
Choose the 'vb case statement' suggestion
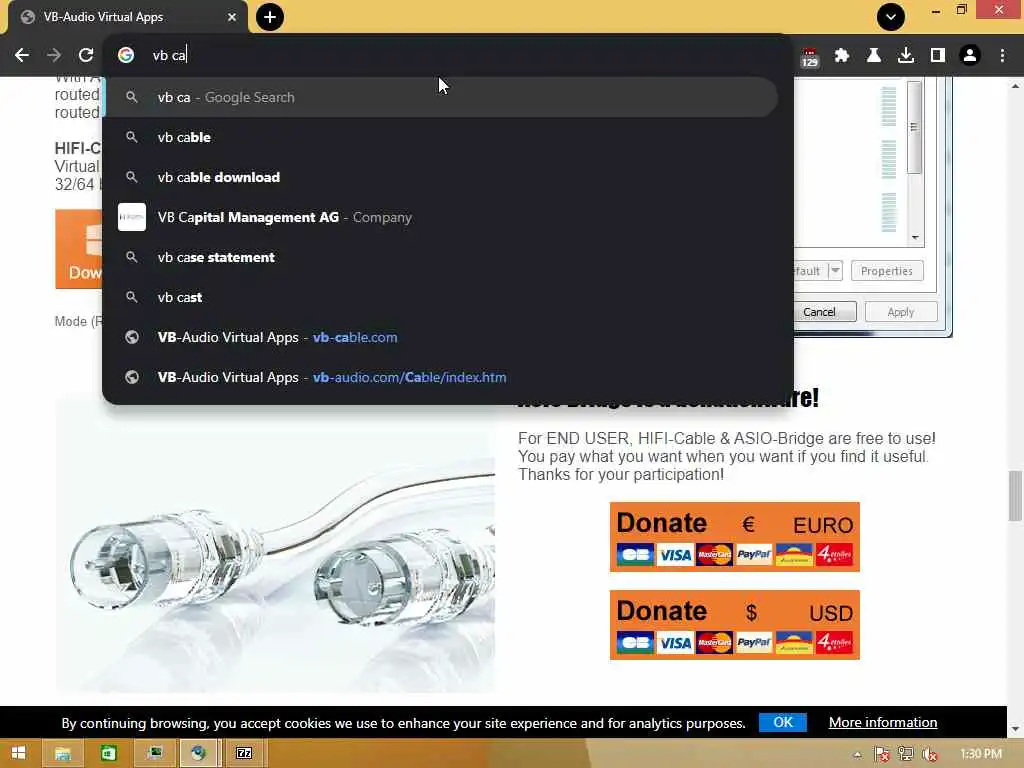441,257
